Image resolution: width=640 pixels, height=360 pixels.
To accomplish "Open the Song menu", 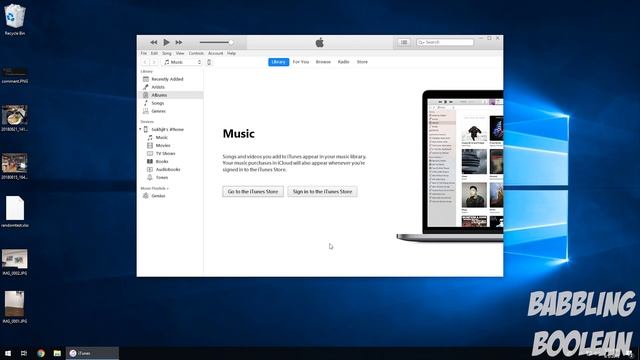I will click(x=167, y=53).
